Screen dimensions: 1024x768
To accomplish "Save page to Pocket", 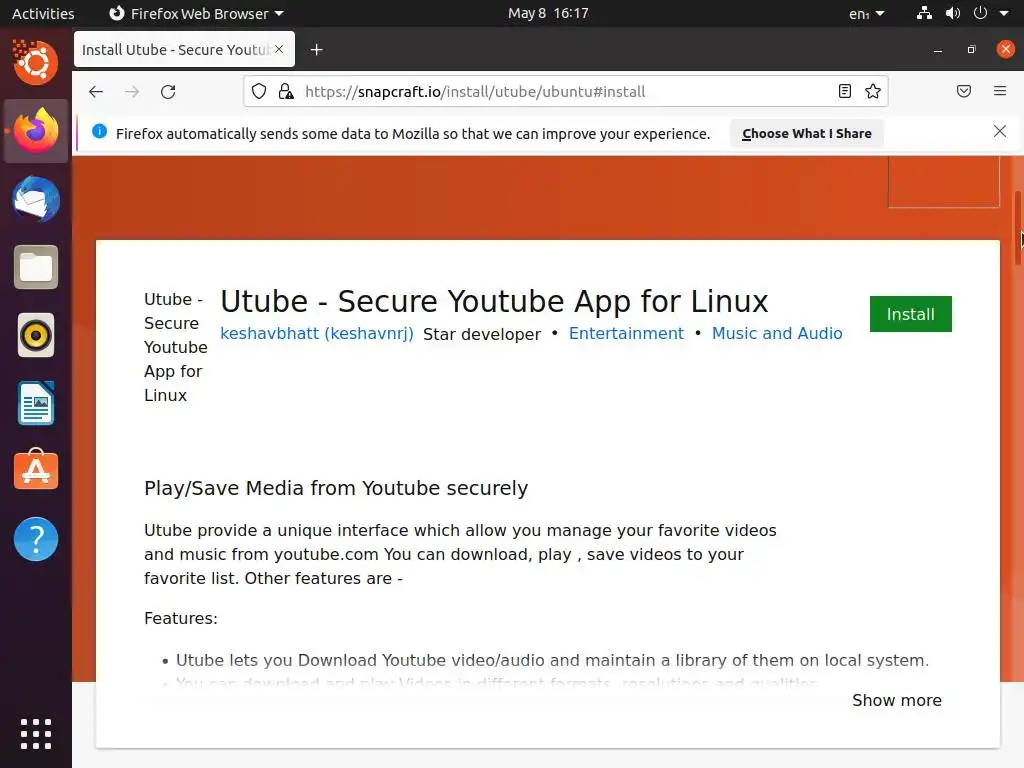I will (963, 91).
